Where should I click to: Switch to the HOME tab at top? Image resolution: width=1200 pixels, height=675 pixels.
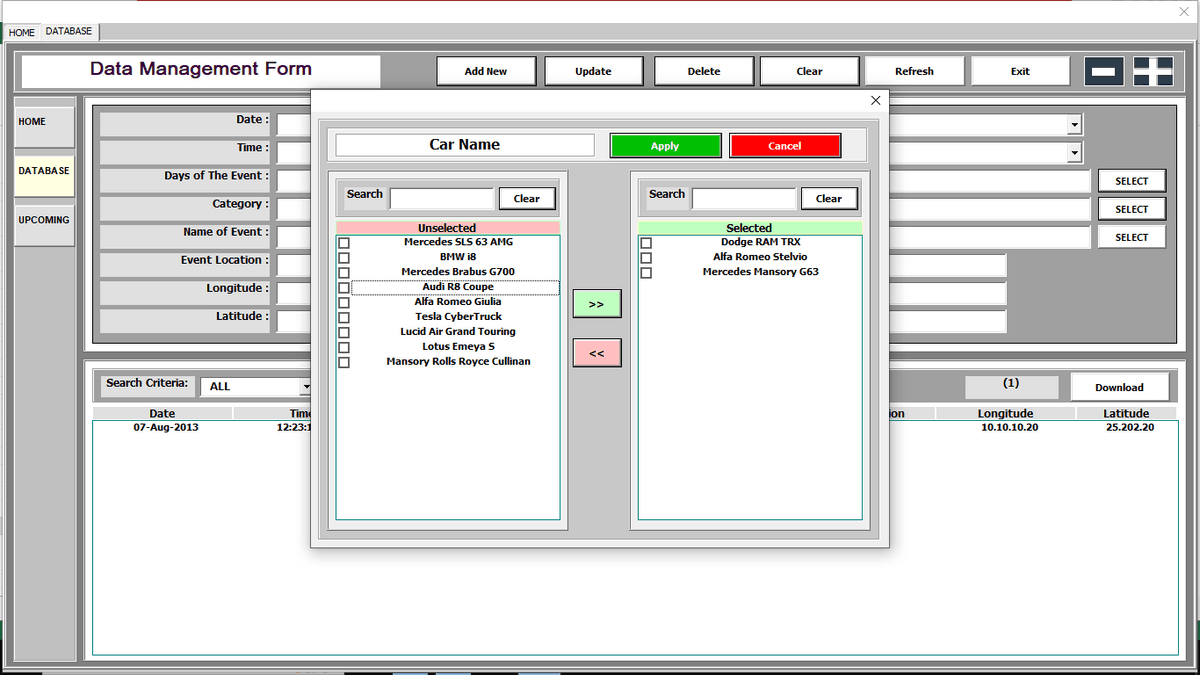[x=21, y=32]
